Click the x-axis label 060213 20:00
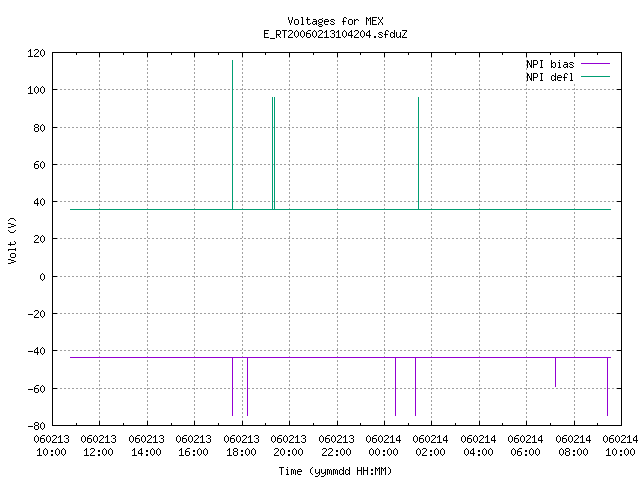Viewport: 640px width, 480px height. point(289,446)
